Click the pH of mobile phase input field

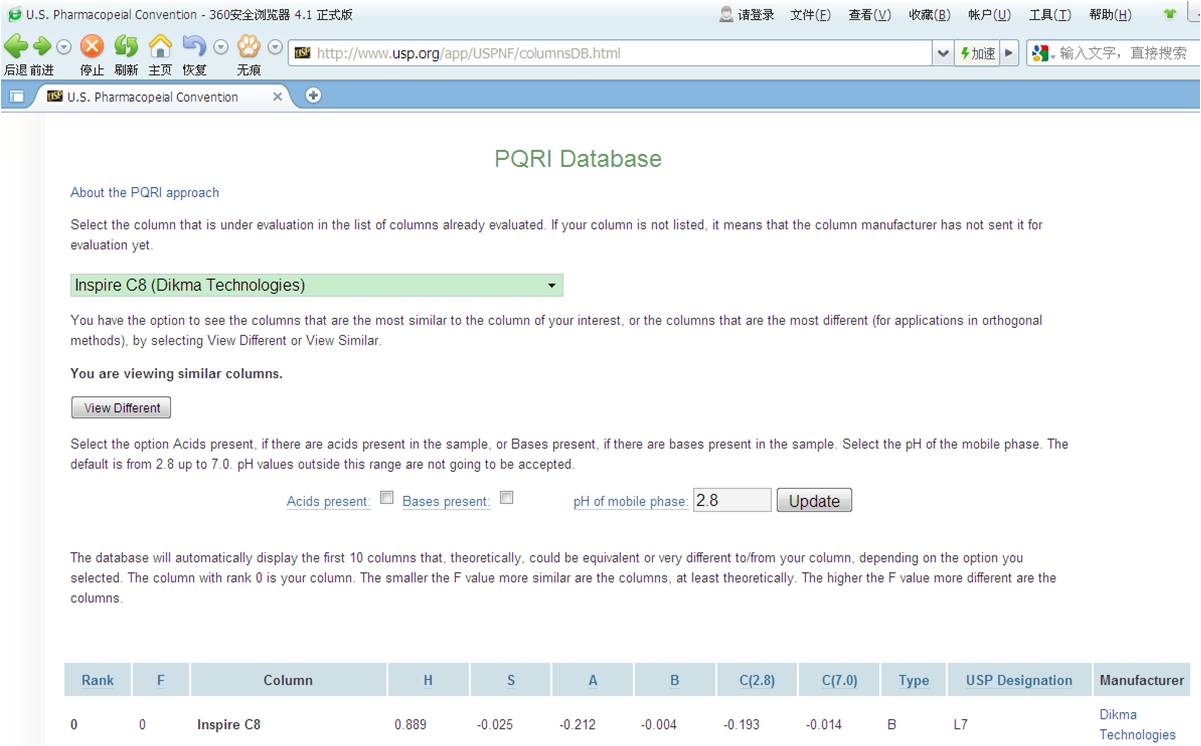[x=732, y=500]
